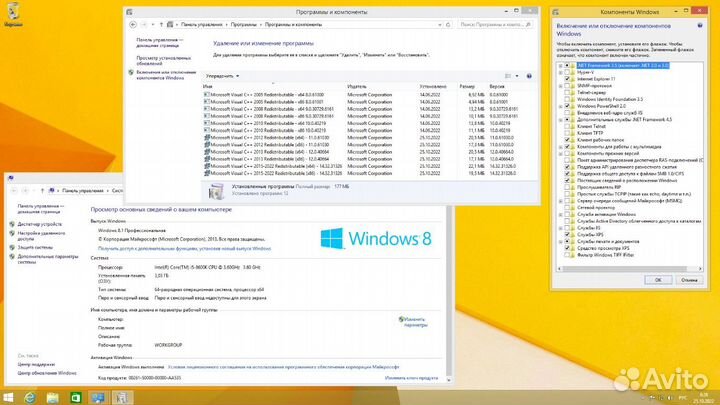Check the Windows TIFF IFilter checkbox

click(x=567, y=255)
